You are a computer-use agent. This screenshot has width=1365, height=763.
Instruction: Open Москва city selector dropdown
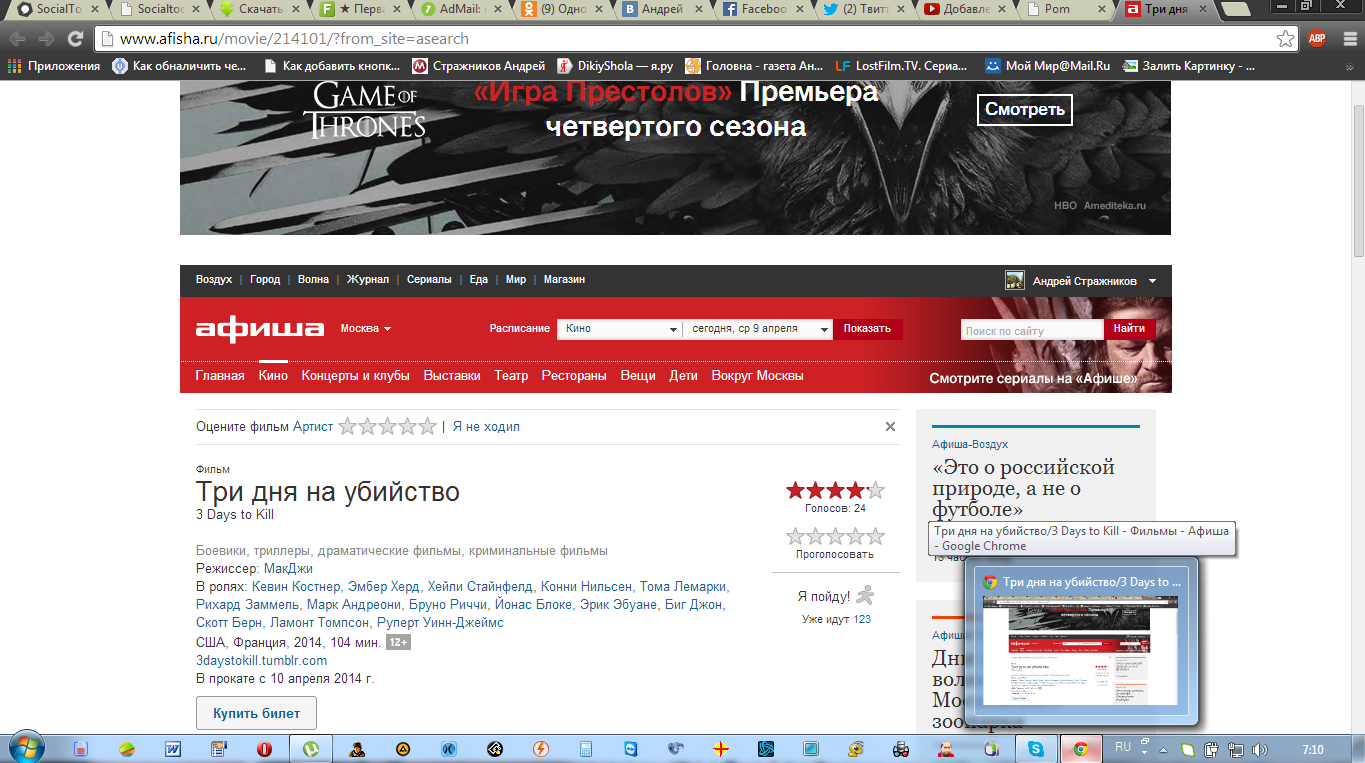click(365, 329)
